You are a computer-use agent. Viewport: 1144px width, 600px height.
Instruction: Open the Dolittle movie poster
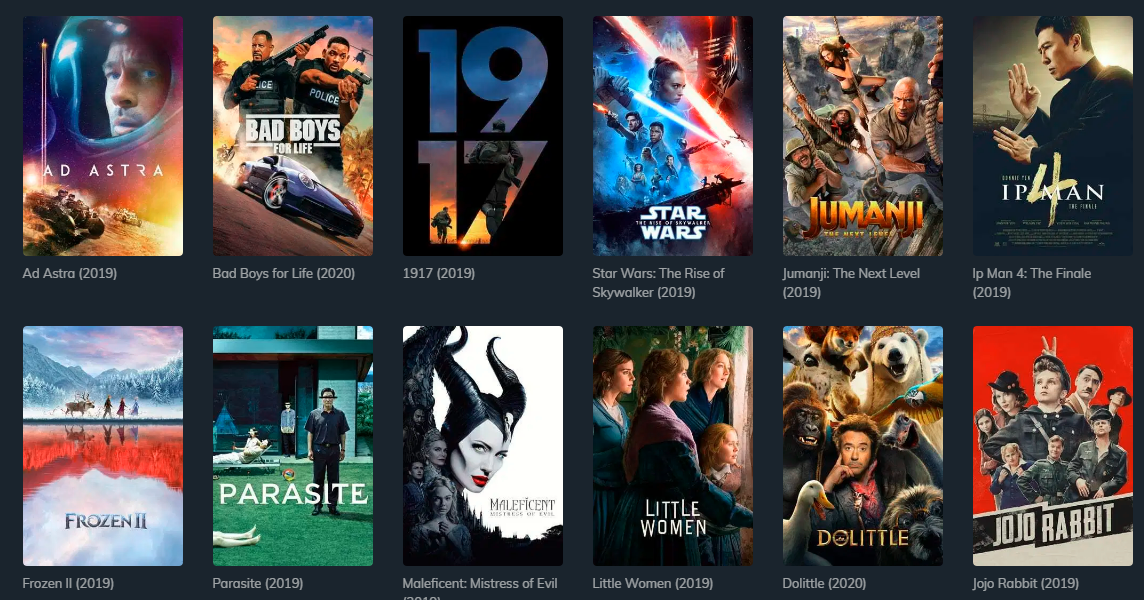[x=863, y=446]
